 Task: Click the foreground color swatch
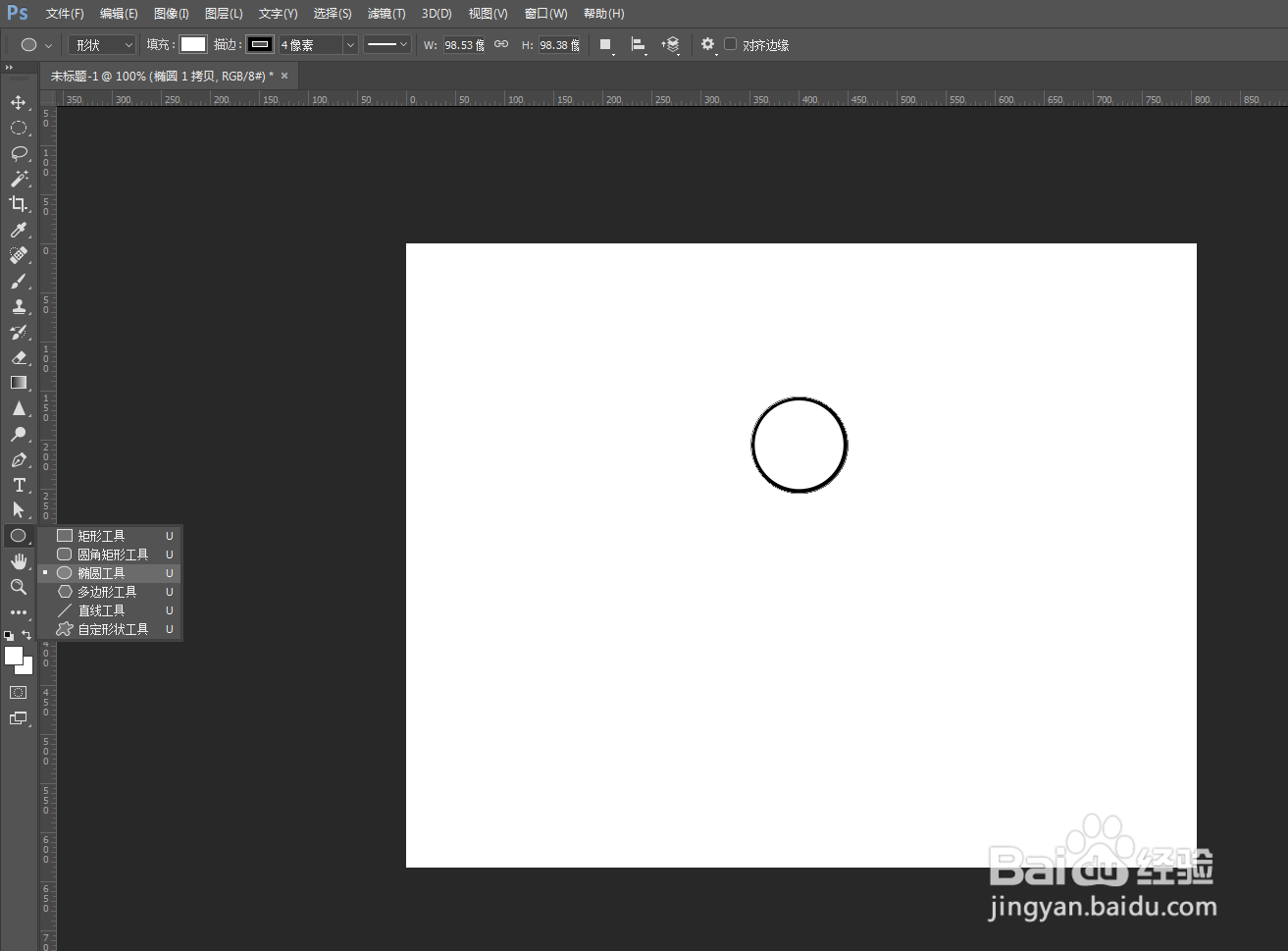click(x=13, y=655)
